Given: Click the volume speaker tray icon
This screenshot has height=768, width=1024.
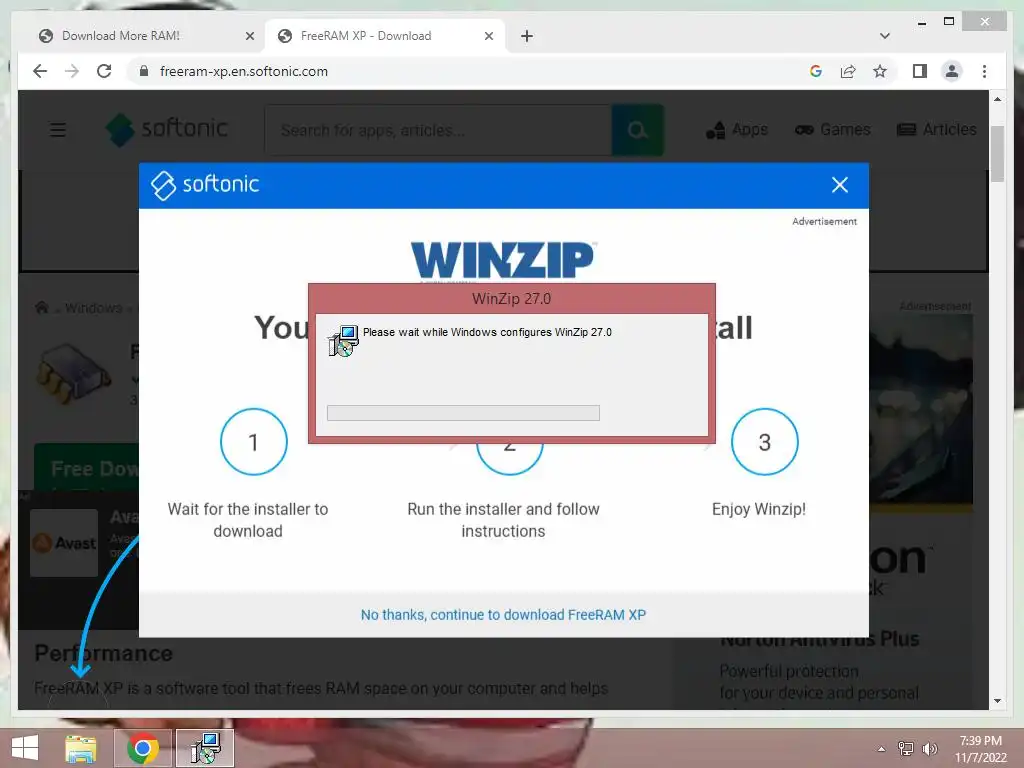Looking at the screenshot, I should tap(930, 748).
